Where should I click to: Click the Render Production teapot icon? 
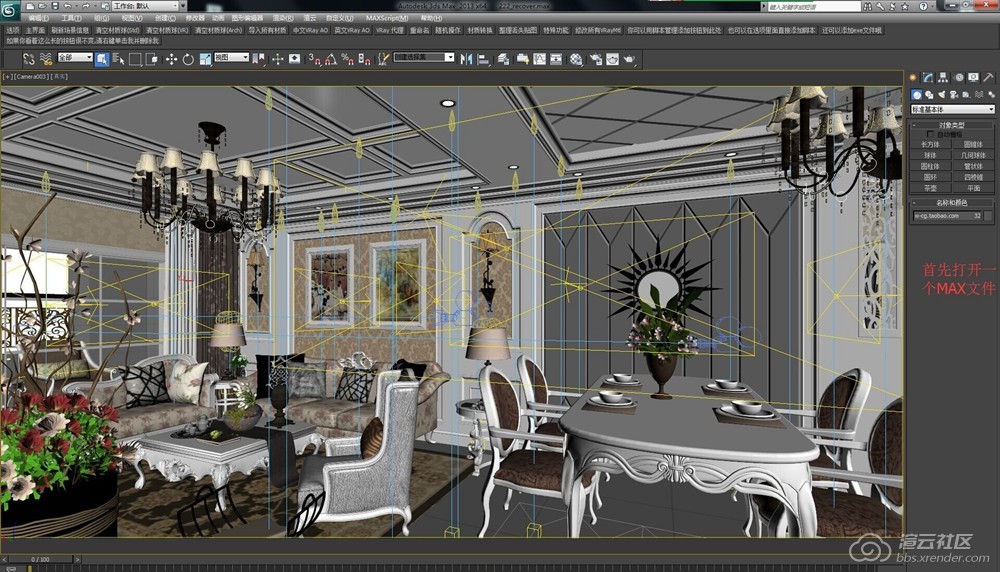pos(629,59)
